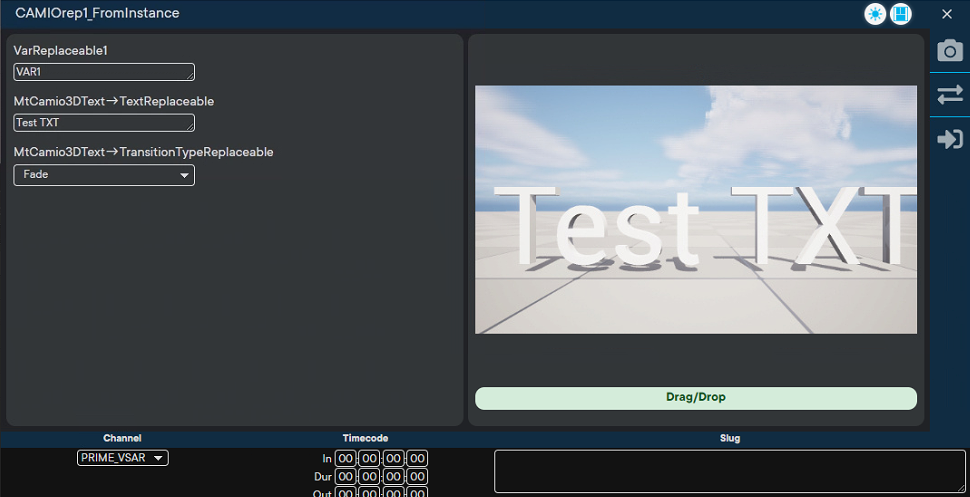Viewport: 970px width, 497px height.
Task: Click the Dur timecode seconds field
Action: coord(394,477)
